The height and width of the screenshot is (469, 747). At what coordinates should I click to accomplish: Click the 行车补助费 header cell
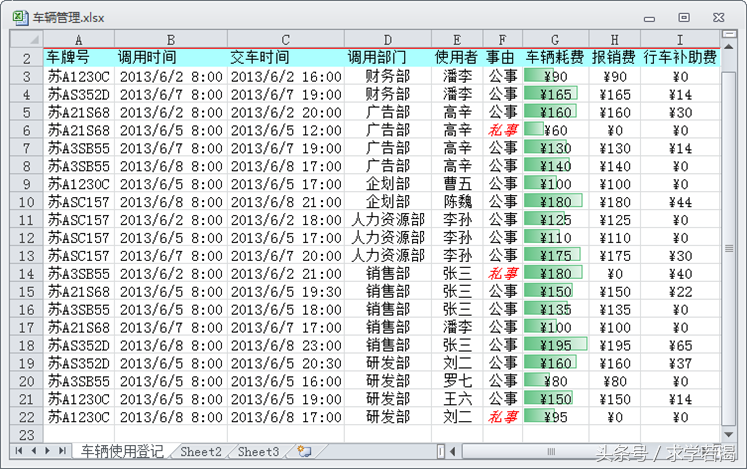(x=680, y=58)
